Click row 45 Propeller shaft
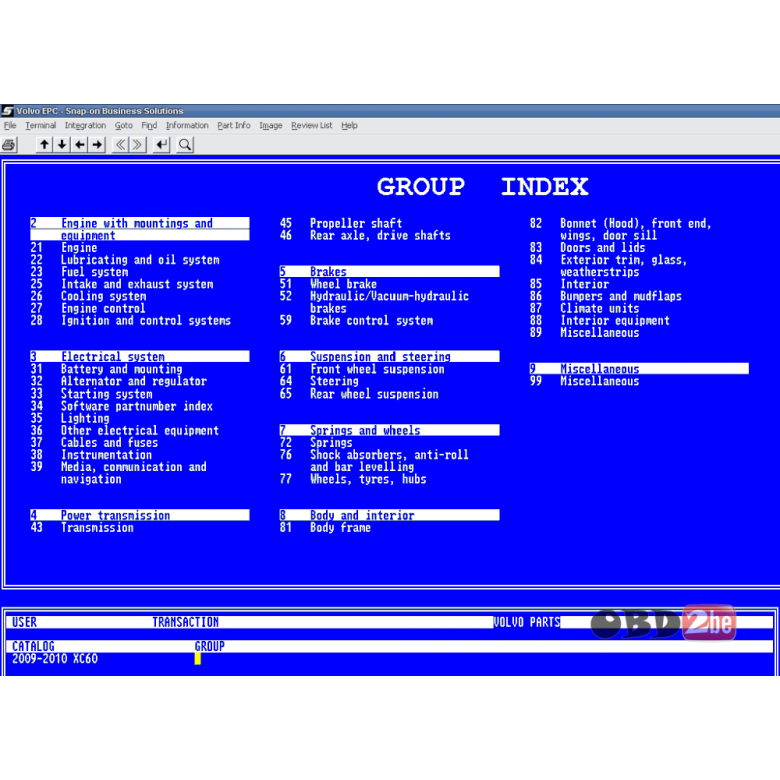 coord(341,223)
